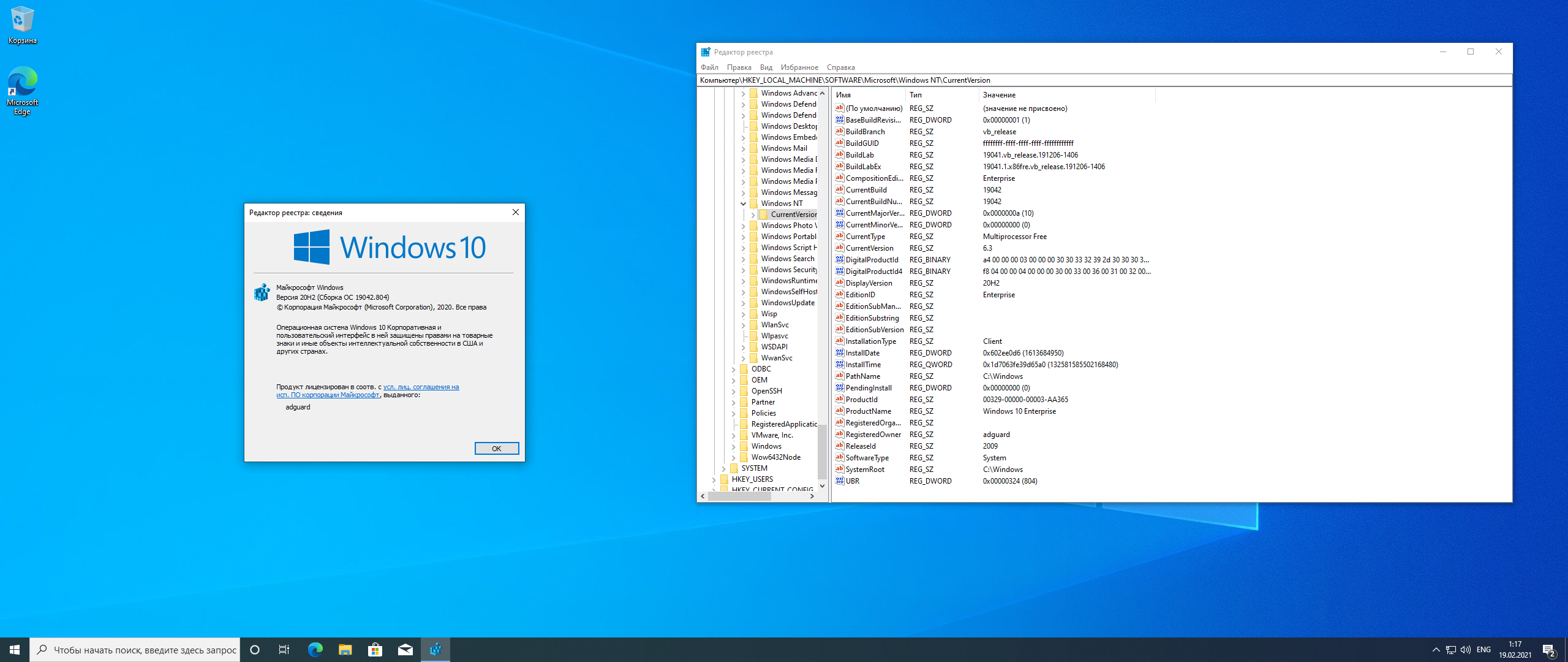1568x662 pixels.
Task: Collapse the Windows NT tree node
Action: (743, 204)
